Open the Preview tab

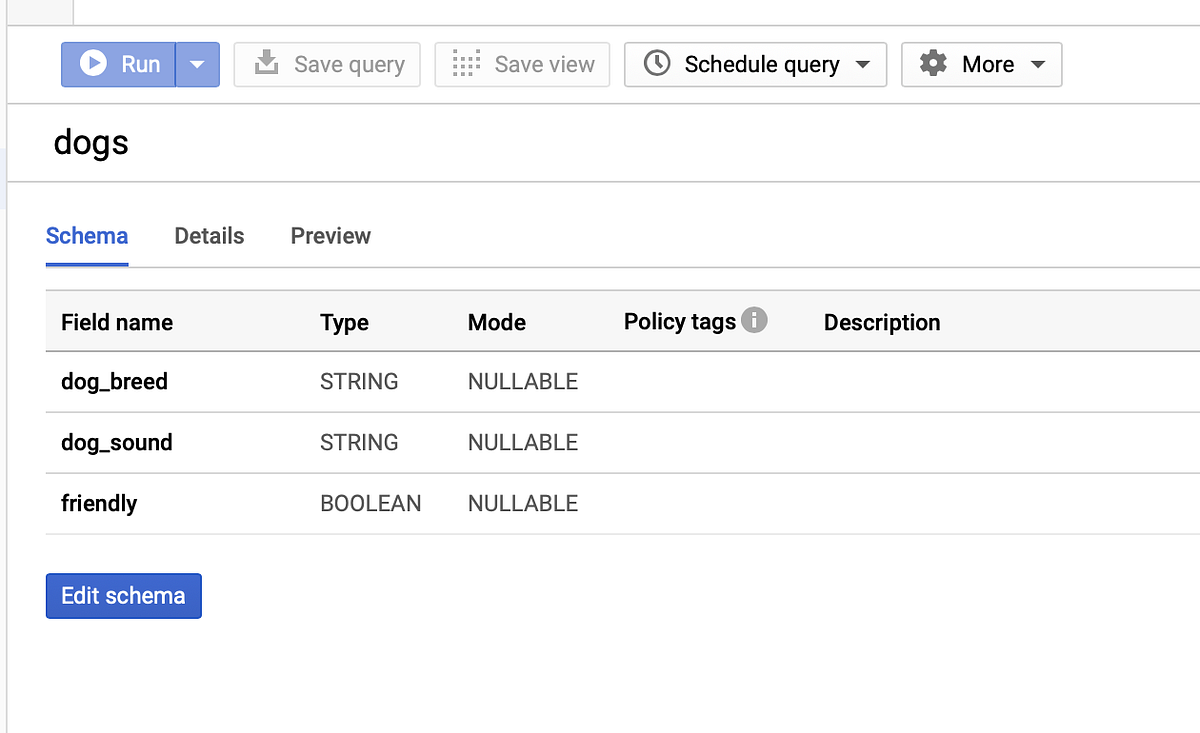pyautogui.click(x=330, y=236)
